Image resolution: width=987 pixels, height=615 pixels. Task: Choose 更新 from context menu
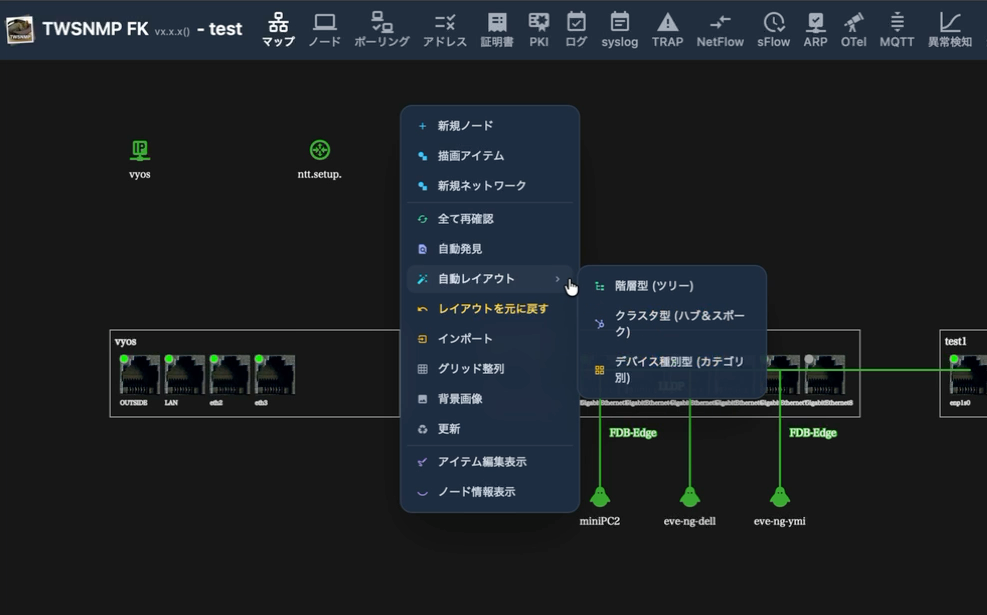pyautogui.click(x=490, y=429)
